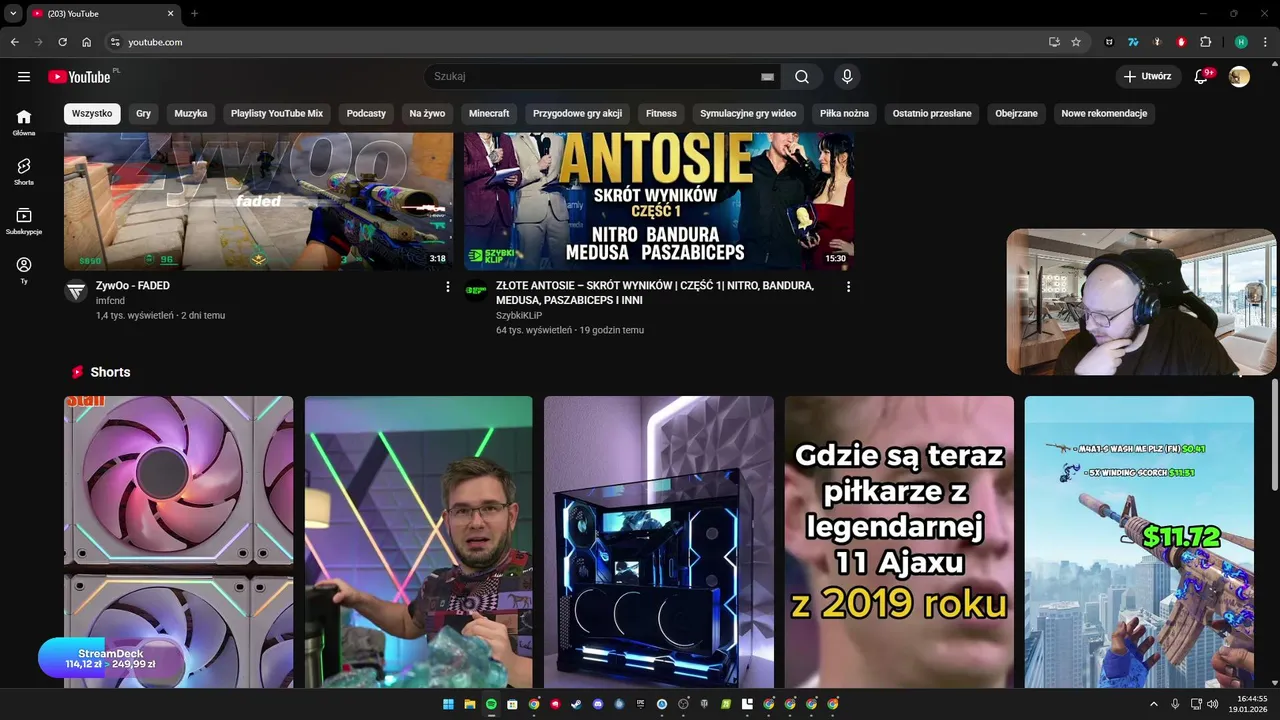Open the red hand ad-blocker extension
The image size is (1280, 720).
[1181, 42]
